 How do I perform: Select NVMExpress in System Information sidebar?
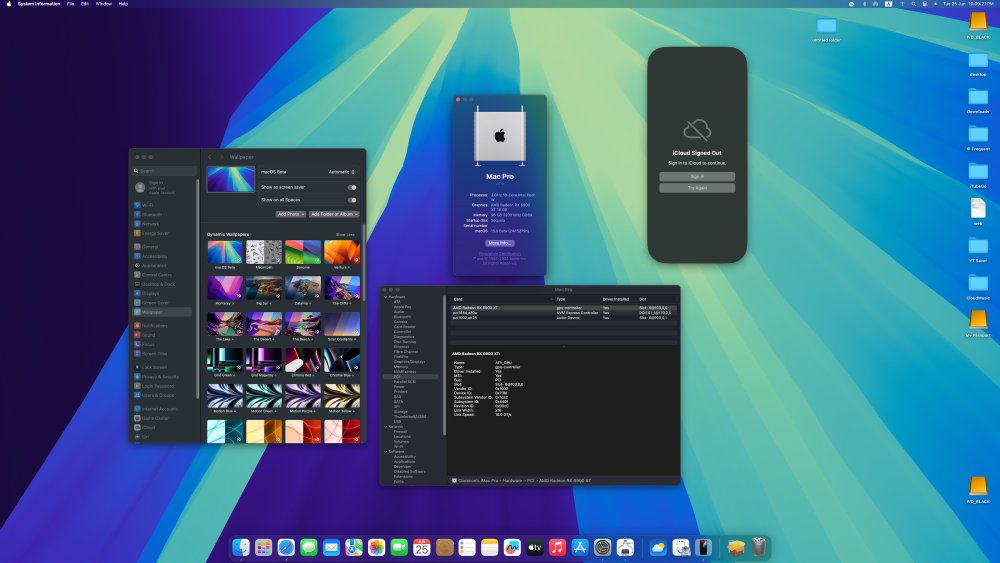point(405,372)
